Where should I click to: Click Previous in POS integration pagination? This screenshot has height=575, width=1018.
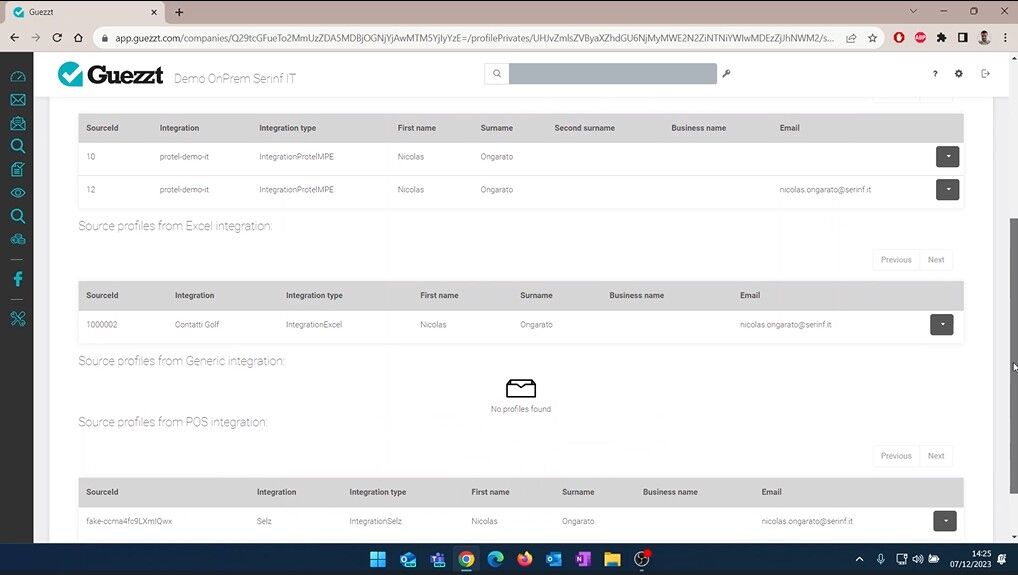pyautogui.click(x=895, y=456)
